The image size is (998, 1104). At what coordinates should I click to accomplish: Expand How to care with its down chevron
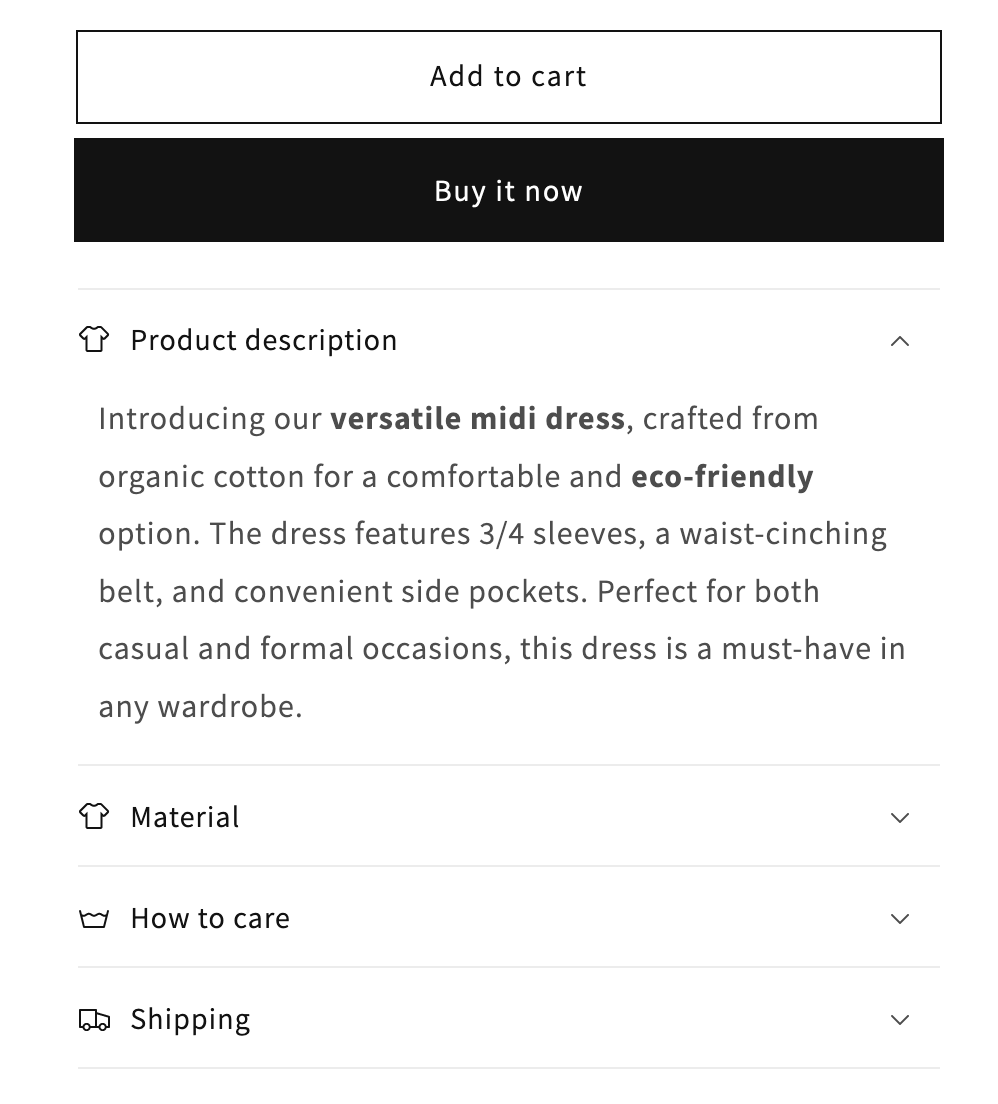coord(900,919)
